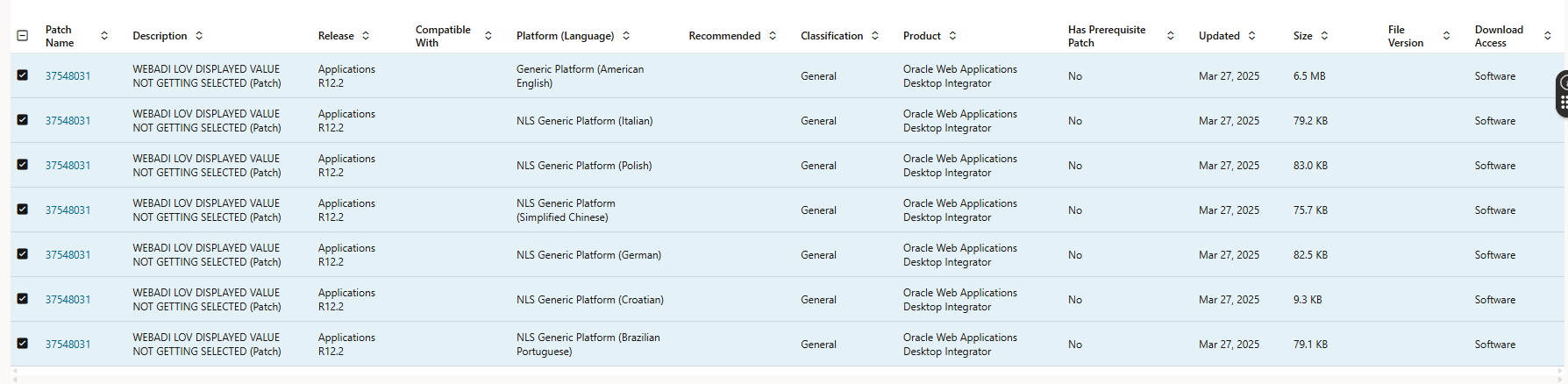1568x384 pixels.
Task: Click 'NLS Generic Platform (German)' cell
Action: [x=588, y=255]
